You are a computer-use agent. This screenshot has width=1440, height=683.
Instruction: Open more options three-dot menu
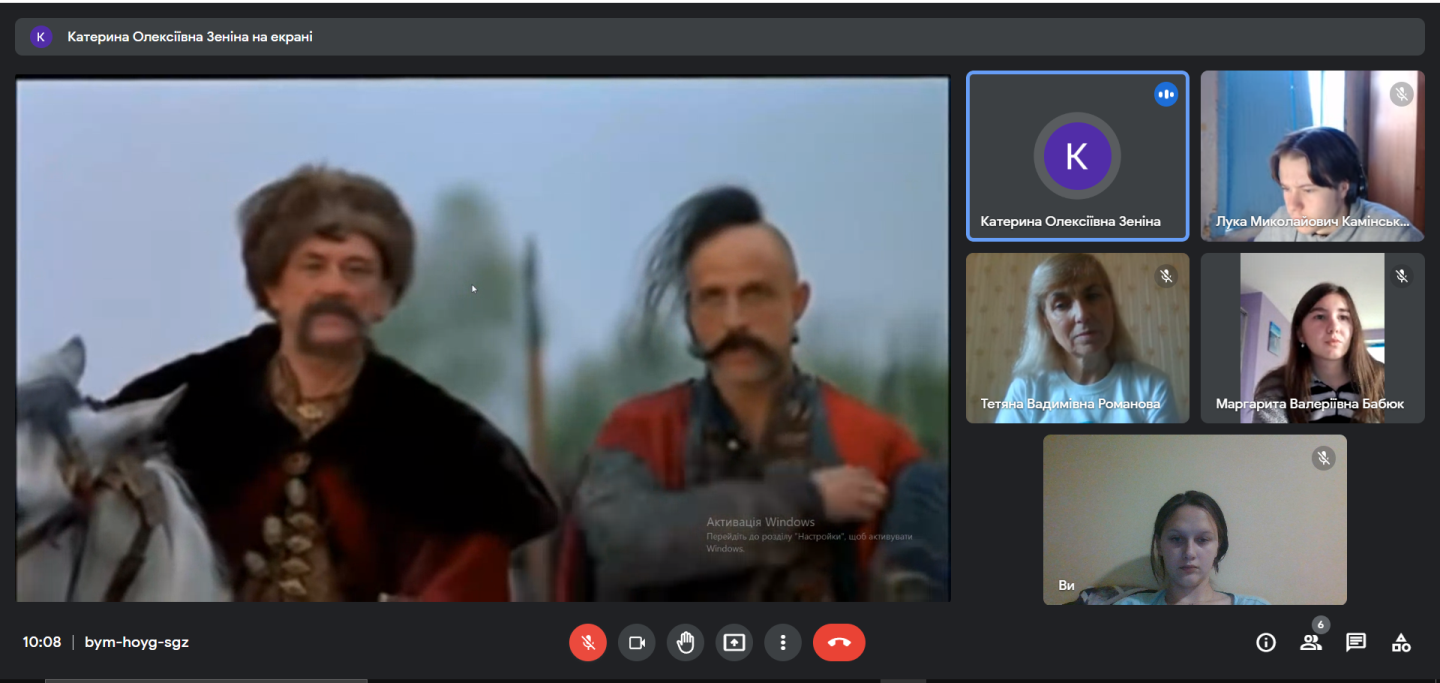coord(783,643)
